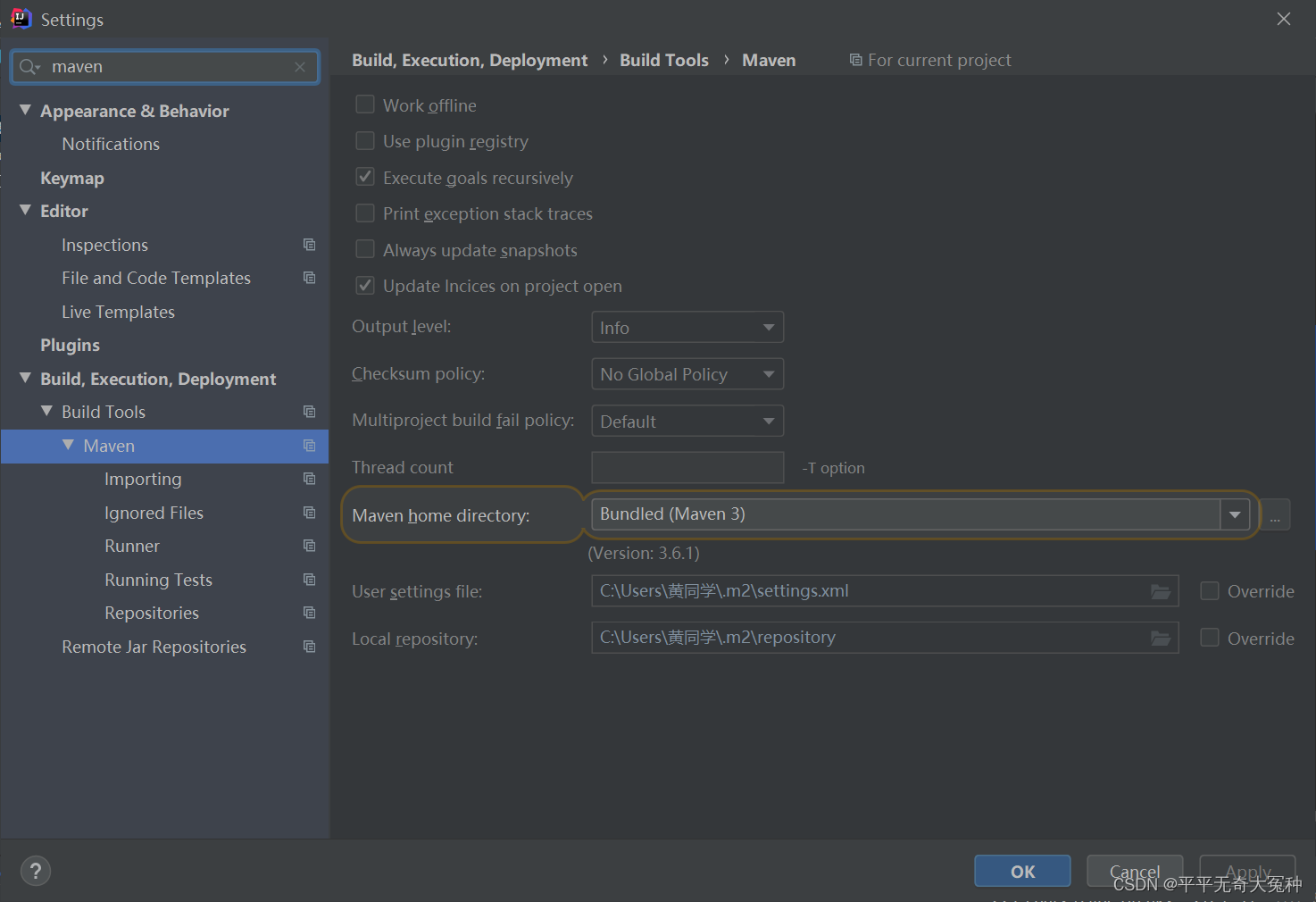Screen dimensions: 1316x902
Task: Select Runner under Maven
Action: coord(132,546)
